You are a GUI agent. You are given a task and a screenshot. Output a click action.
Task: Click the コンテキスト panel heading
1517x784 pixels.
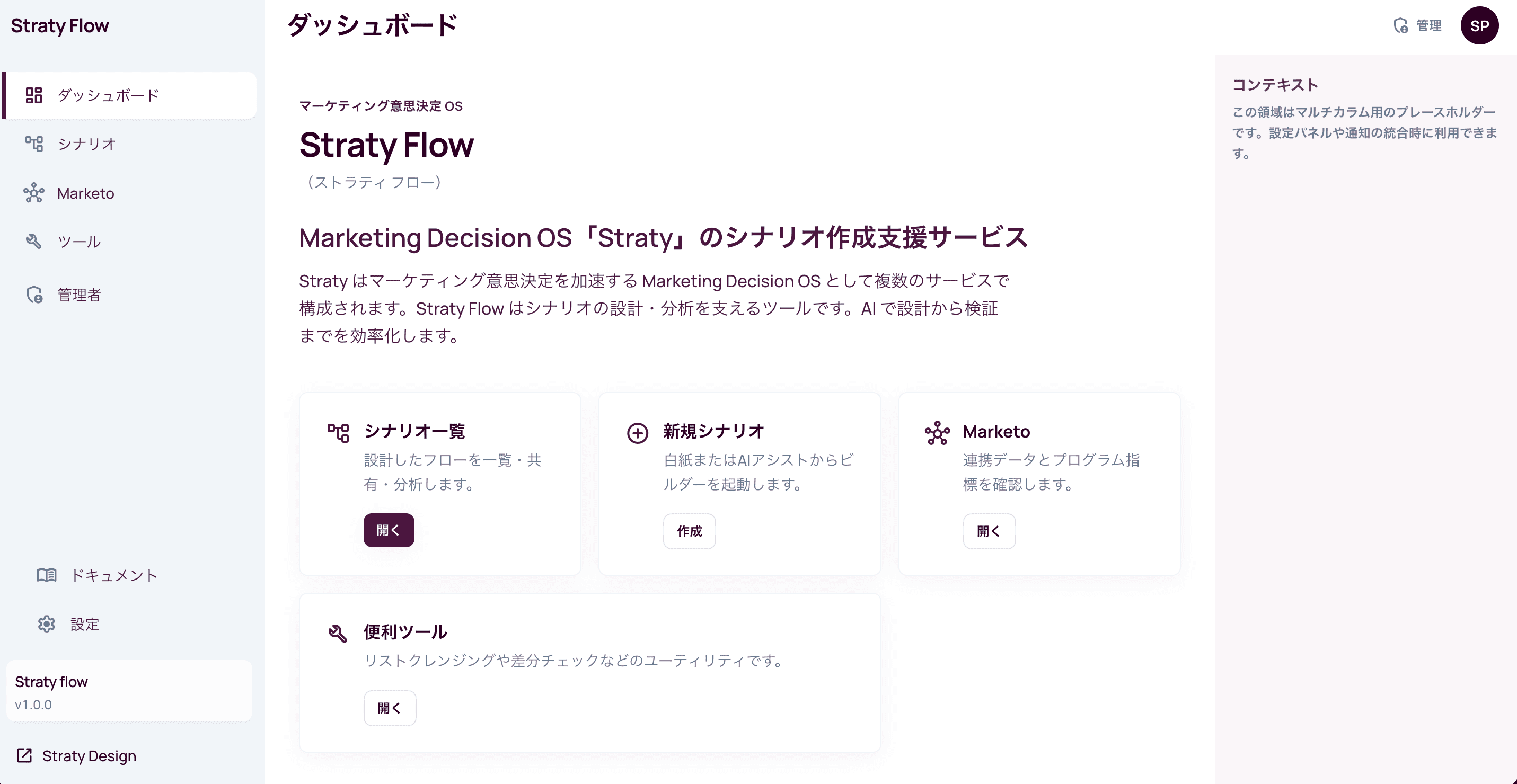click(1275, 85)
